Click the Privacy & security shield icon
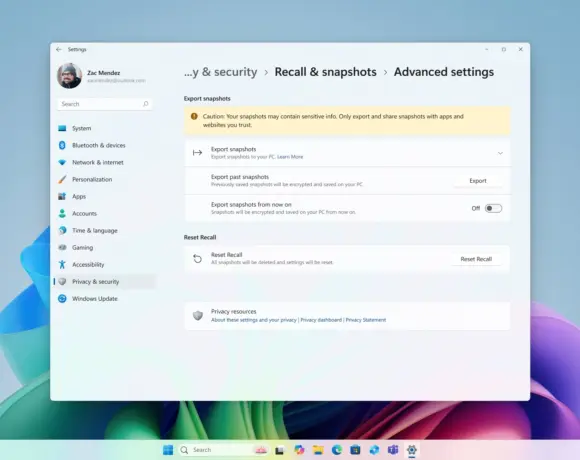 click(x=62, y=281)
